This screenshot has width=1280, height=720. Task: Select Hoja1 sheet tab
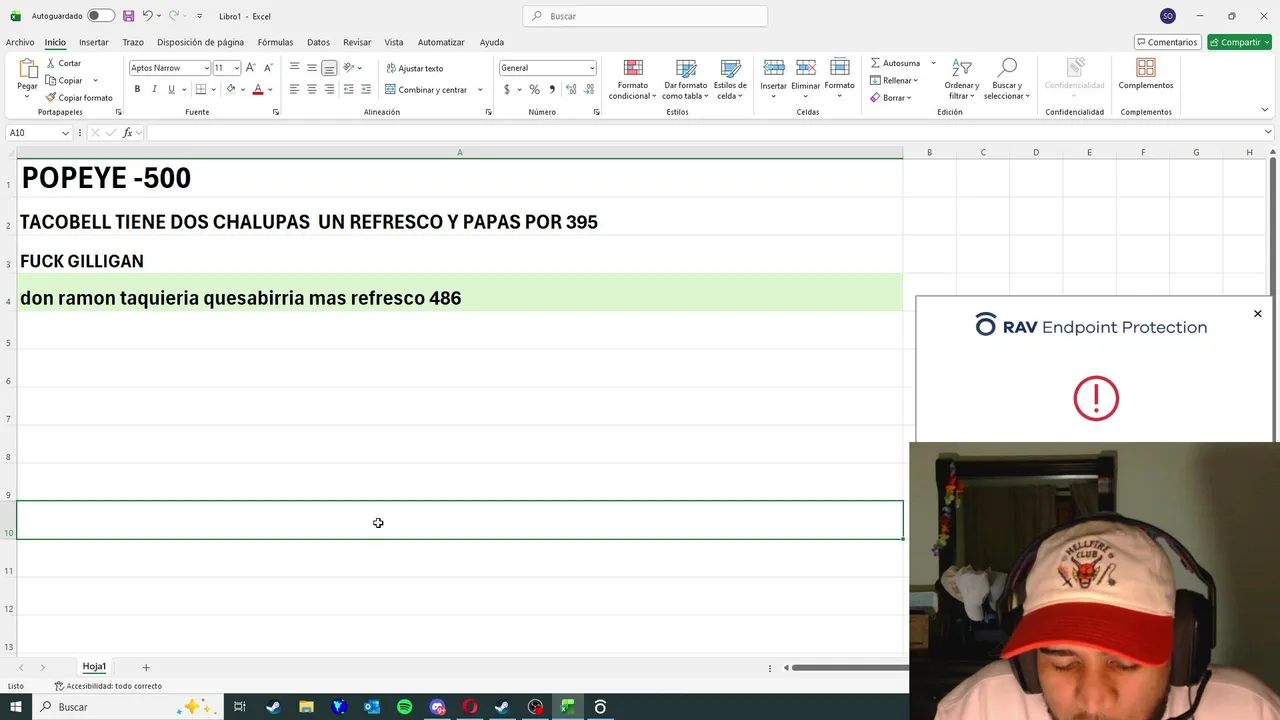tap(94, 667)
